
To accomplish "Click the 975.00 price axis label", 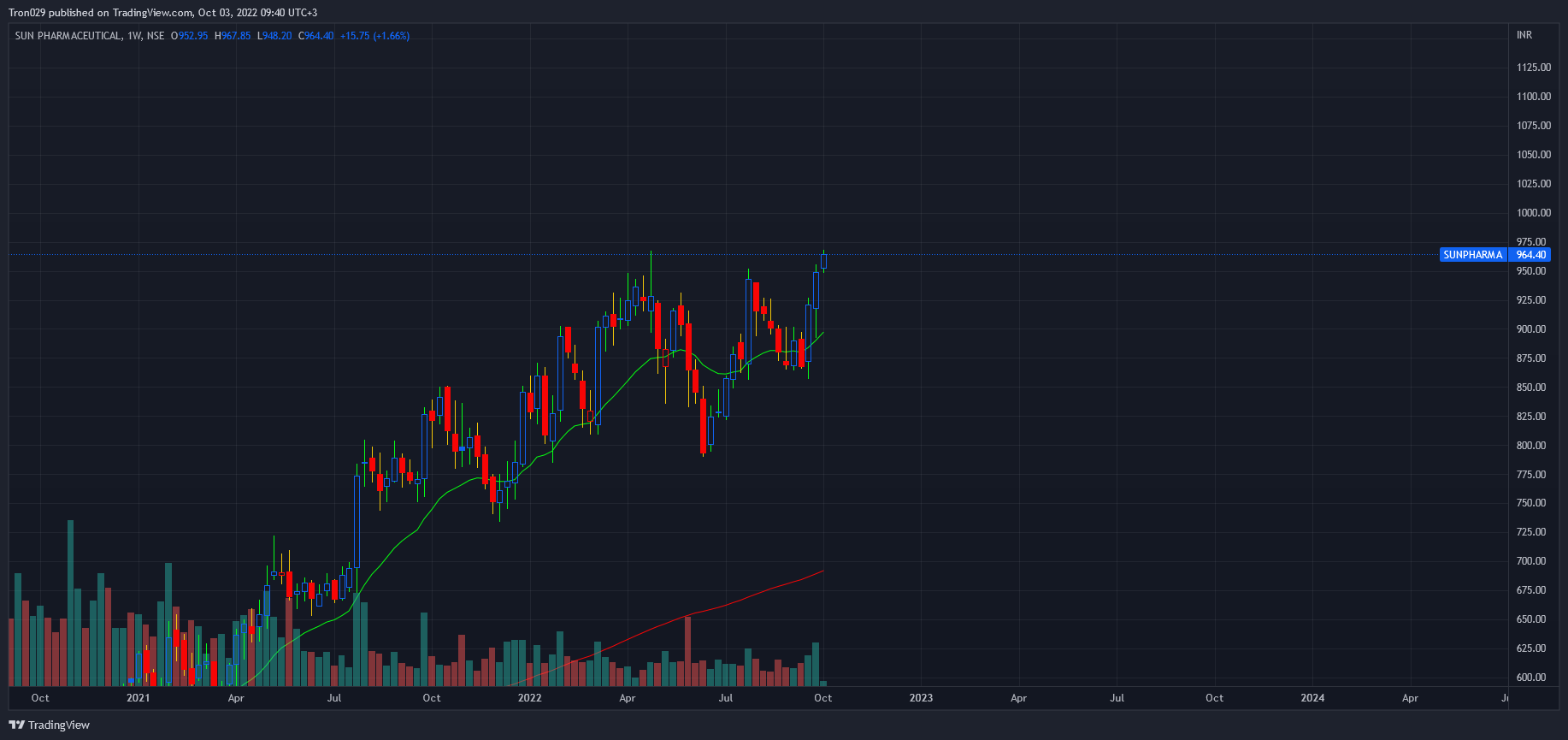I will tap(1530, 242).
